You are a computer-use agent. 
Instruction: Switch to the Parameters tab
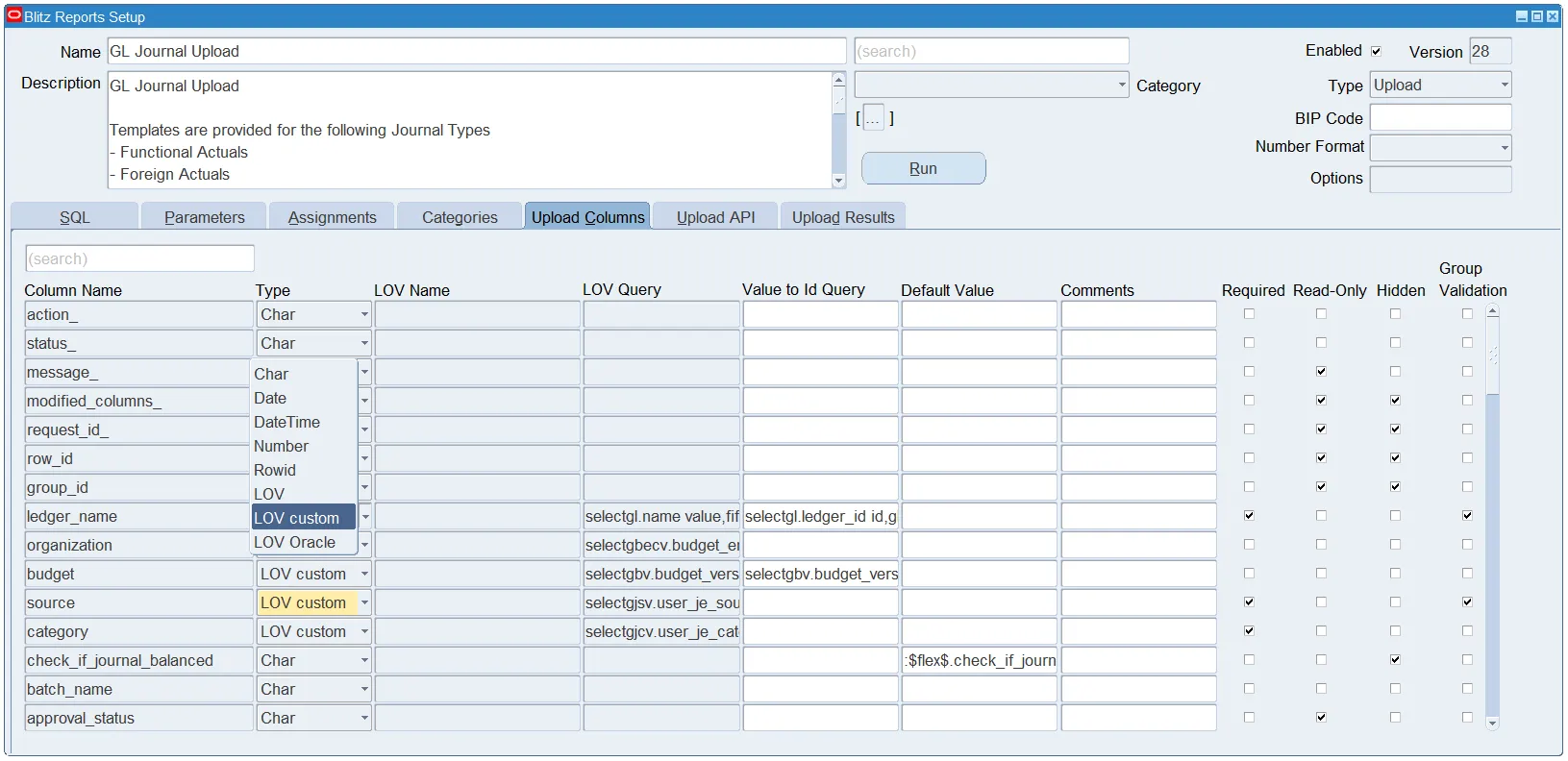pyautogui.click(x=204, y=217)
